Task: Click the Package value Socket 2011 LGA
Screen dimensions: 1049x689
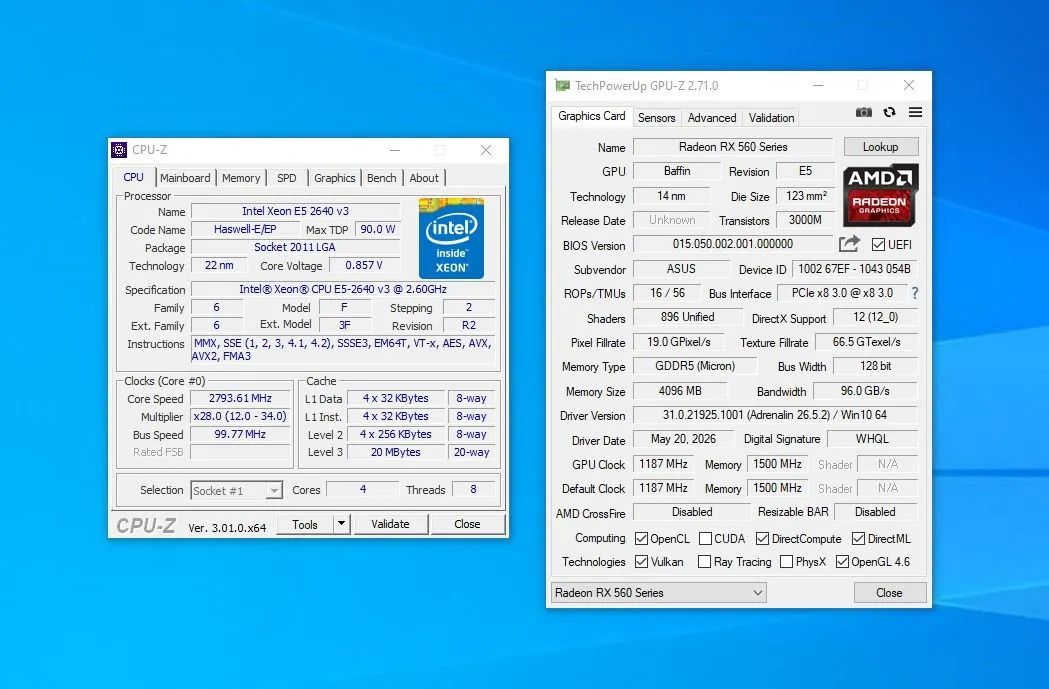Action: click(295, 247)
